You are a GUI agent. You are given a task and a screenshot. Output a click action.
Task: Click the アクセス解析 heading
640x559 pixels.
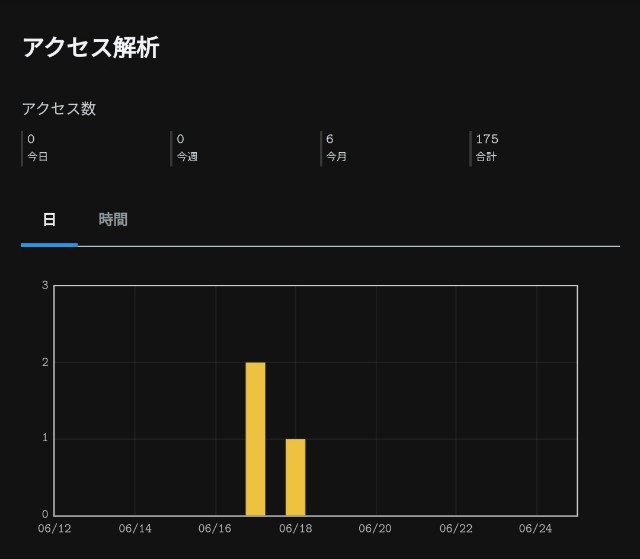point(91,47)
